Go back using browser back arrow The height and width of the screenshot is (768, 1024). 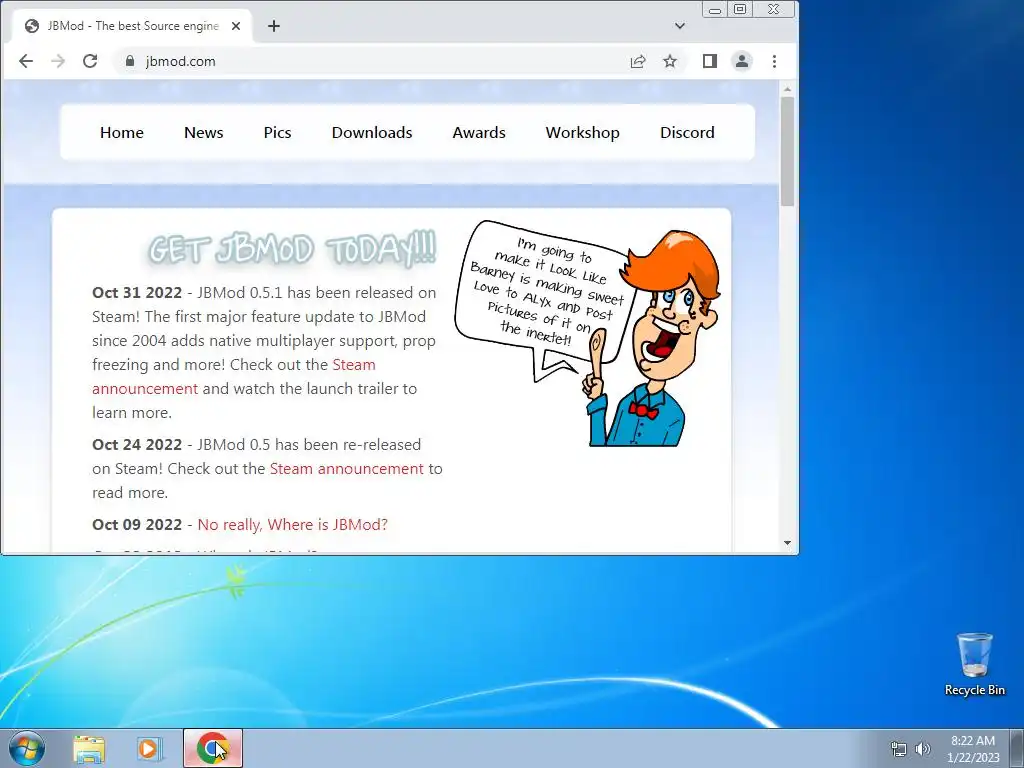click(25, 61)
